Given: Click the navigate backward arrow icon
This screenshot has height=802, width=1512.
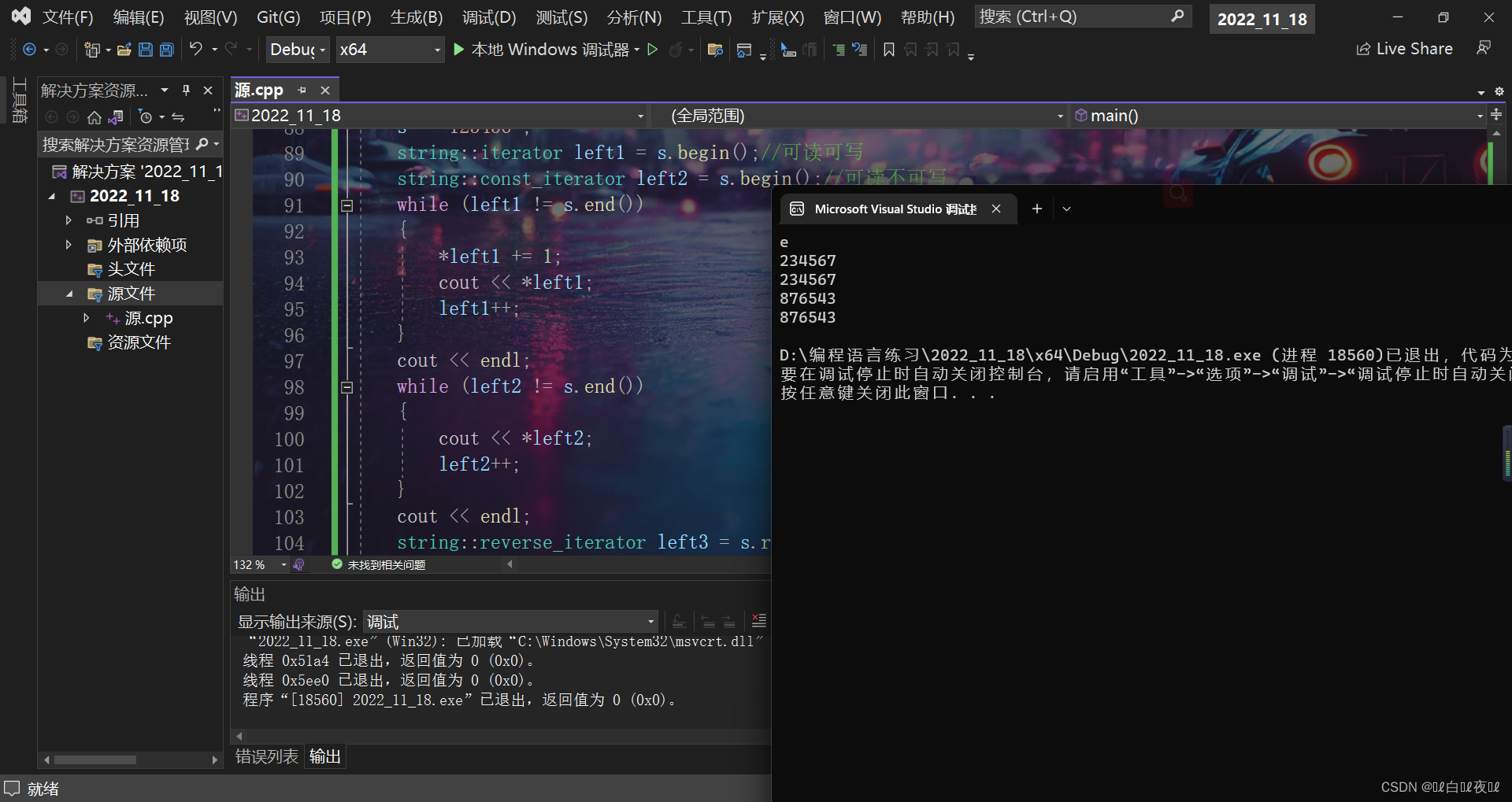Looking at the screenshot, I should pyautogui.click(x=29, y=50).
